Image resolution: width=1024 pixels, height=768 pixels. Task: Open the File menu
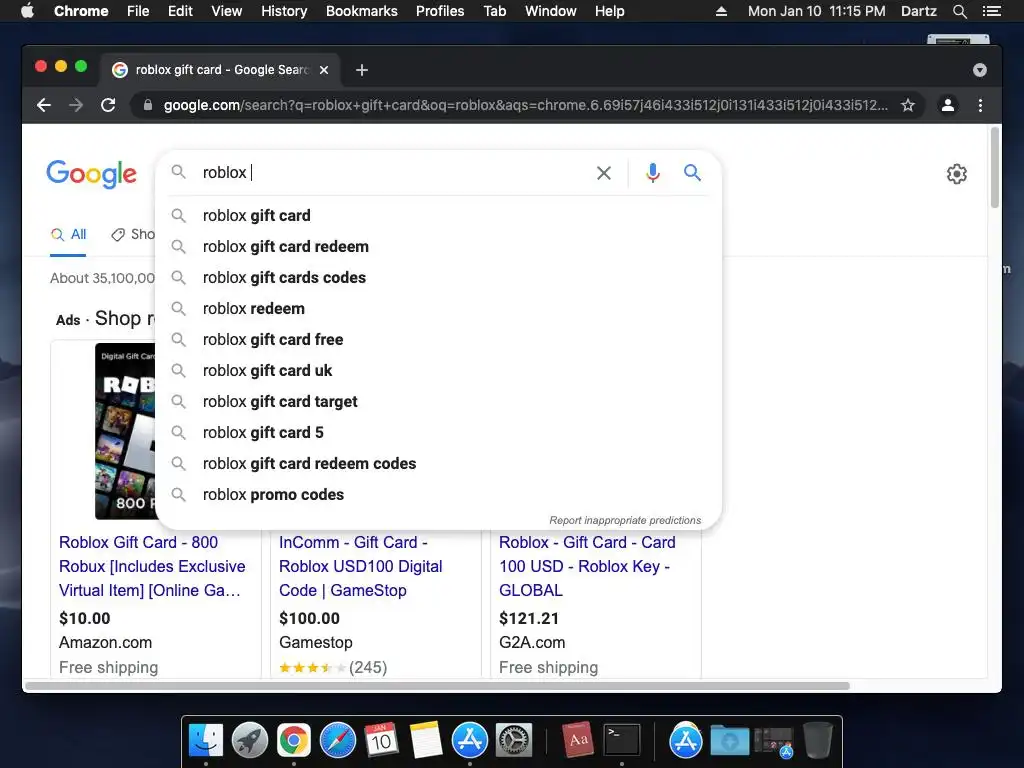[138, 11]
